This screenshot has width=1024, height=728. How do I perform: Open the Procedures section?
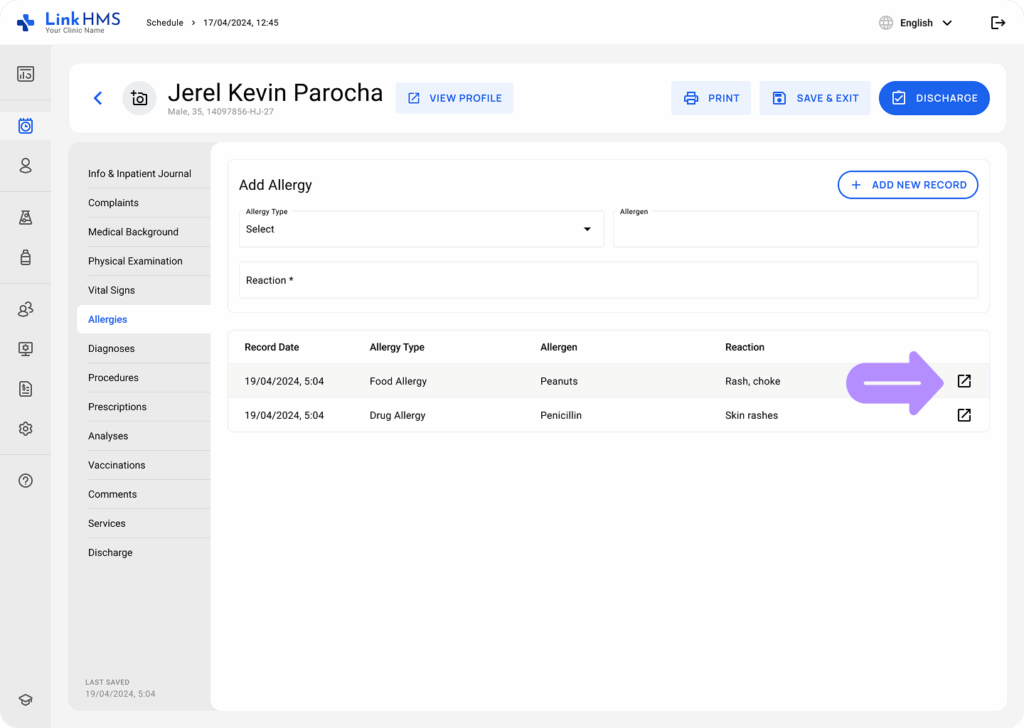(113, 377)
